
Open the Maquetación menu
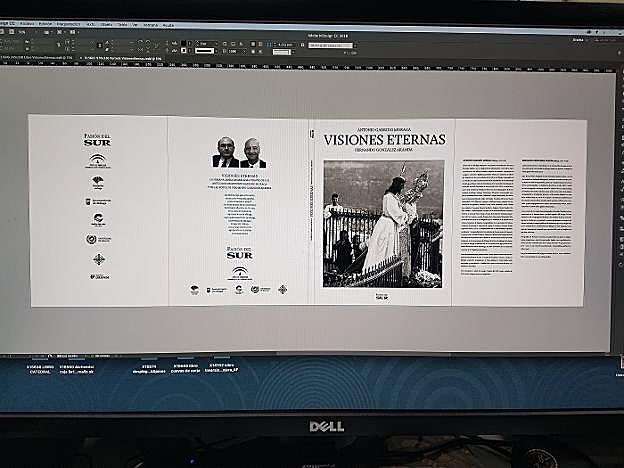[x=68, y=24]
